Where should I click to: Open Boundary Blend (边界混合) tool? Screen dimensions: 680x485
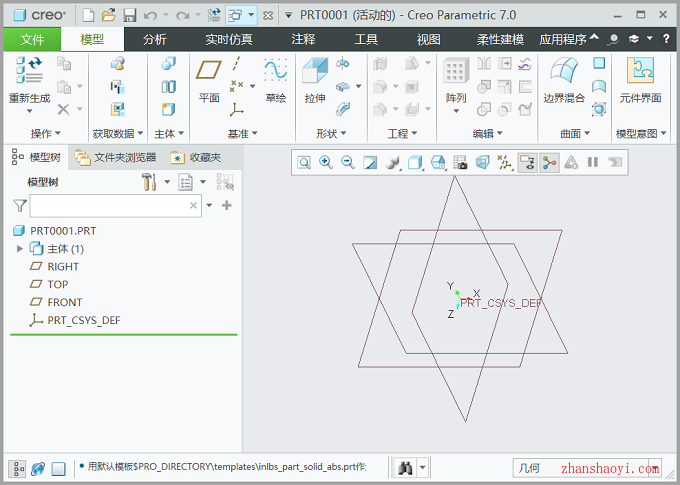pyautogui.click(x=564, y=69)
